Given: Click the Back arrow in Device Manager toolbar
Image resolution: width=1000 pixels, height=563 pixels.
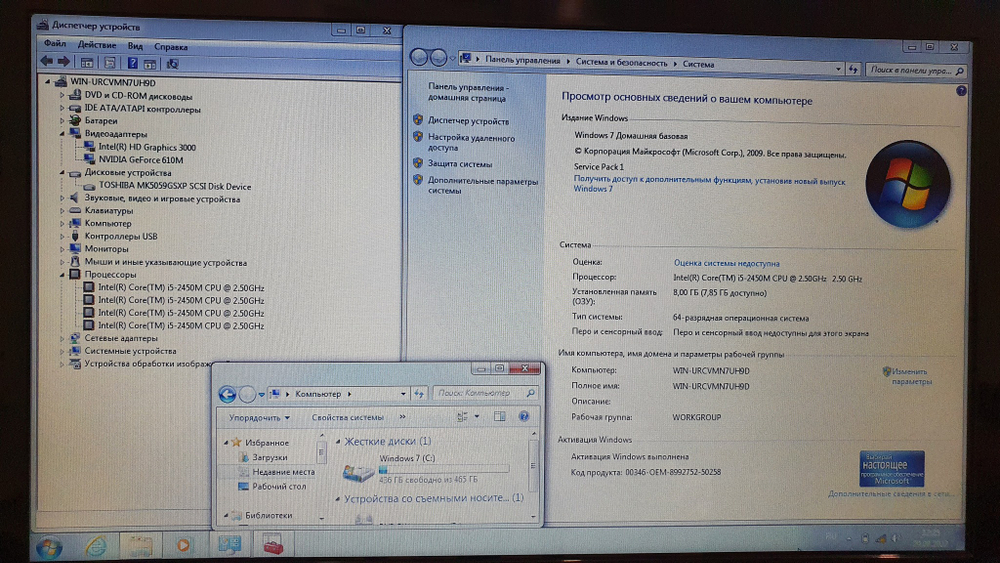Looking at the screenshot, I should [47, 62].
